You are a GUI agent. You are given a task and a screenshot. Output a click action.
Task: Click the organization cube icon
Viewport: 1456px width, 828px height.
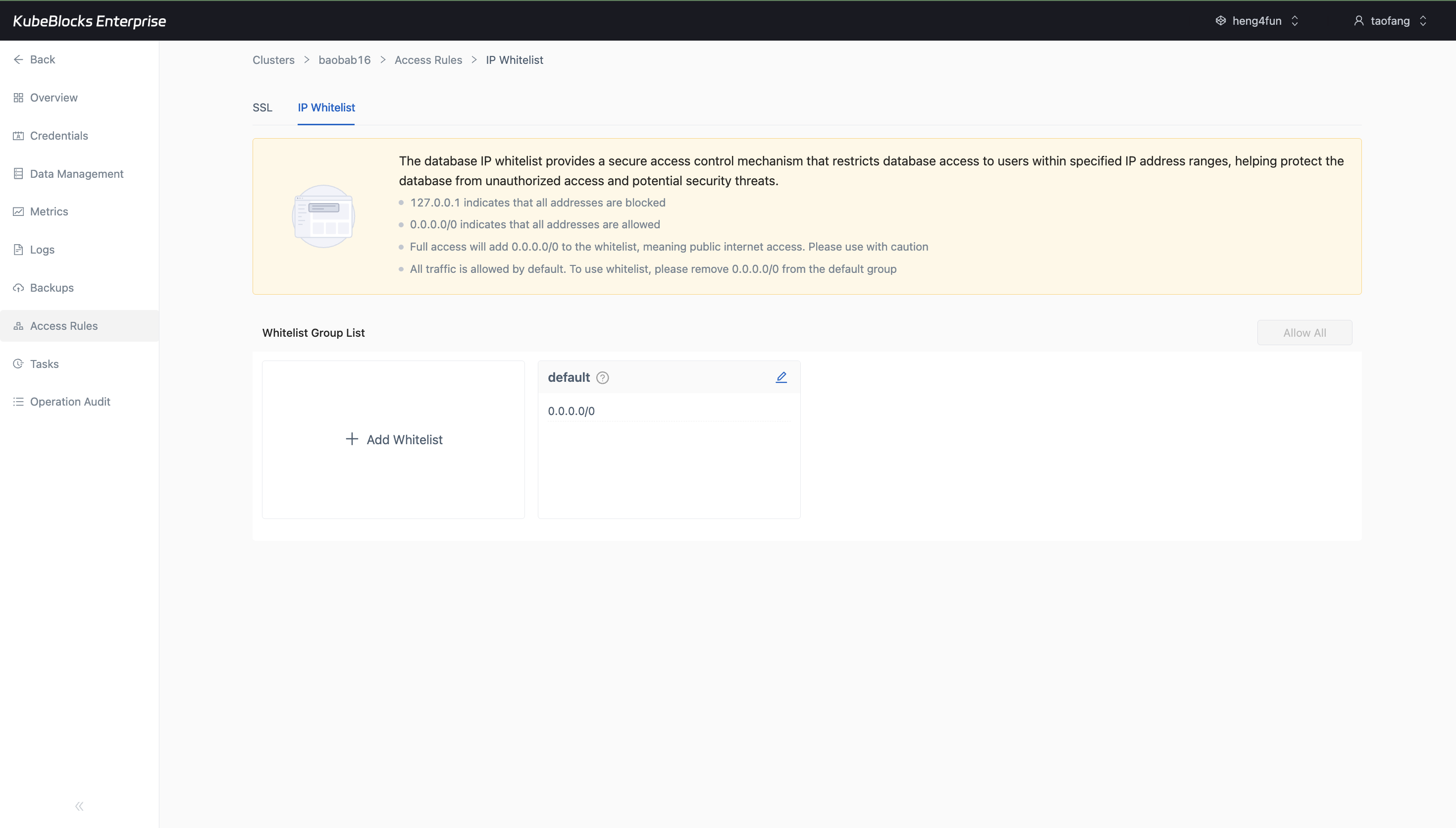tap(1221, 21)
